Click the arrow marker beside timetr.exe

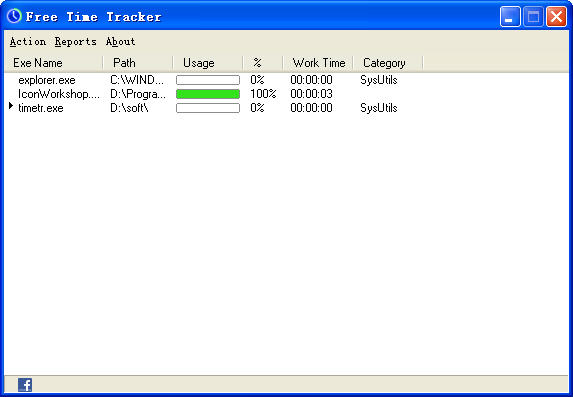pyautogui.click(x=11, y=106)
